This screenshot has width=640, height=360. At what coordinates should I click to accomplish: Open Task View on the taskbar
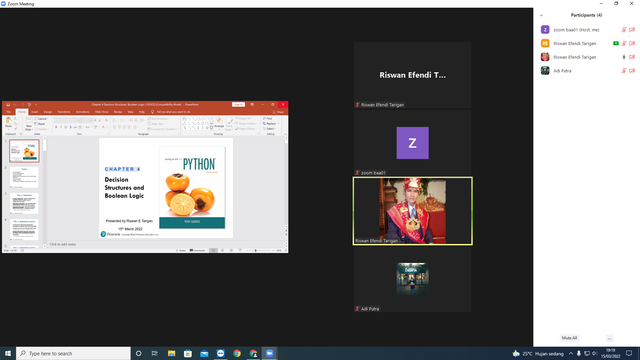tap(155, 353)
